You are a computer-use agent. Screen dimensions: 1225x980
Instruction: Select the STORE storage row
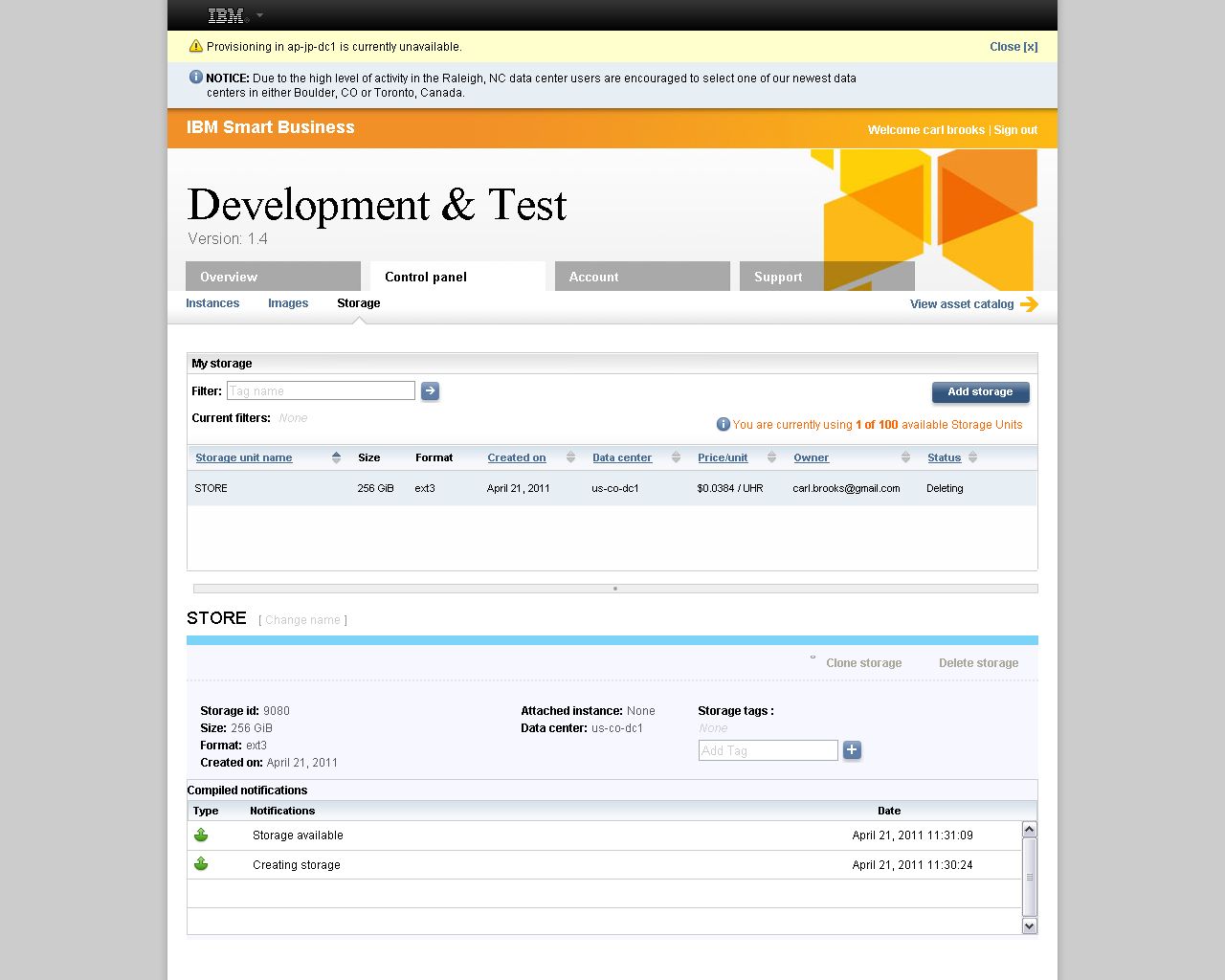(x=612, y=488)
